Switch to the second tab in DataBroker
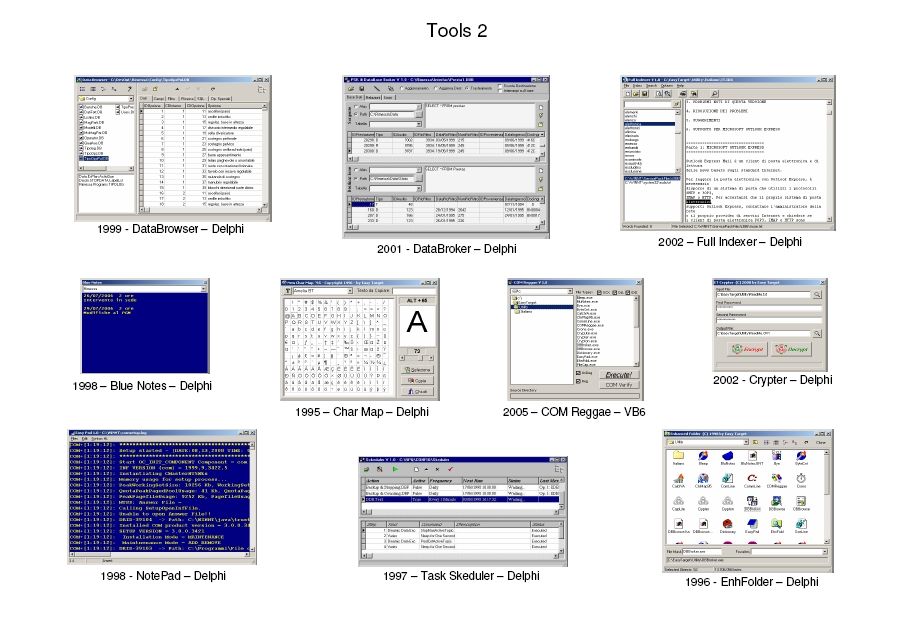The width and height of the screenshot is (900, 636). coord(373,98)
